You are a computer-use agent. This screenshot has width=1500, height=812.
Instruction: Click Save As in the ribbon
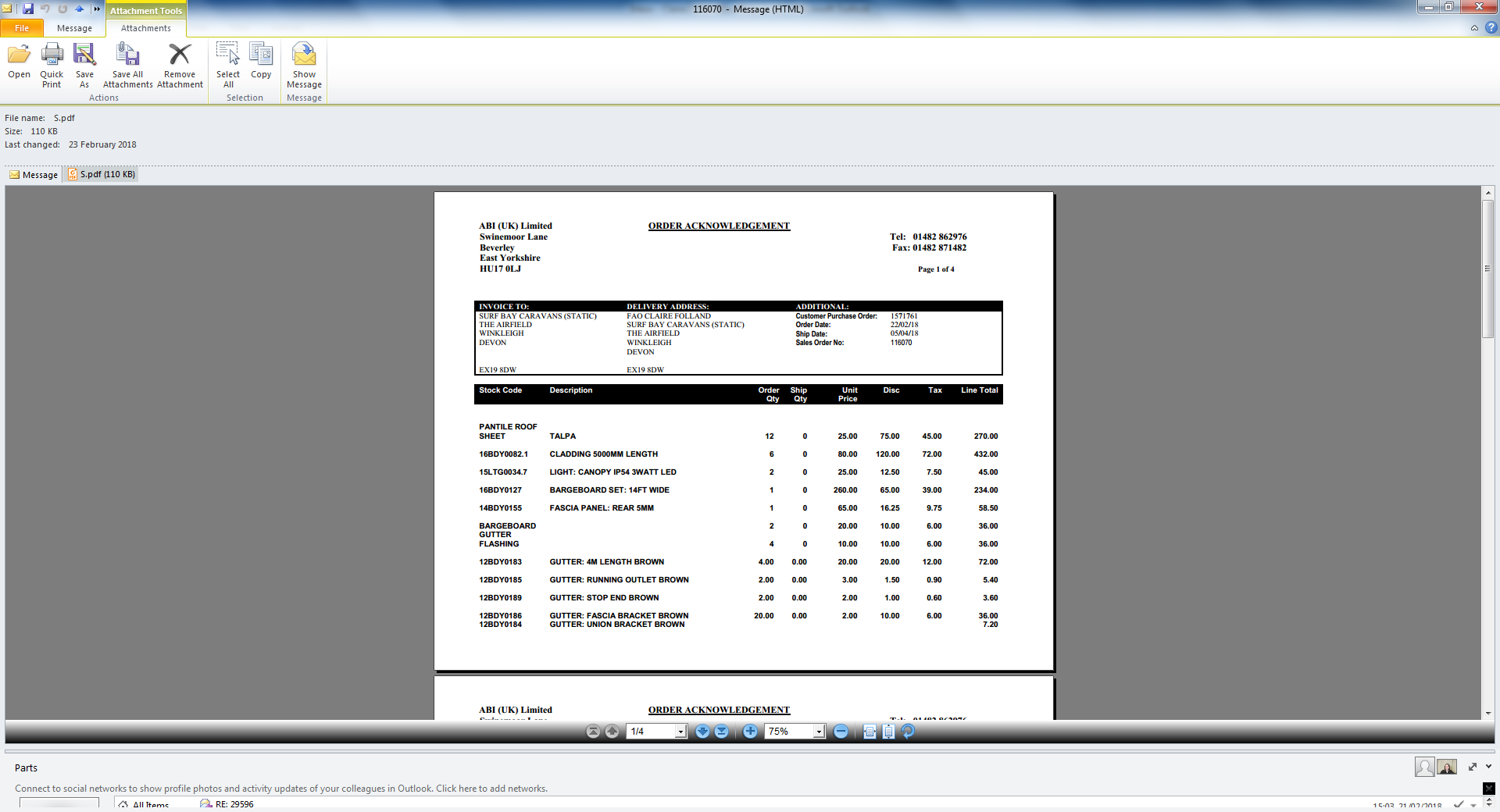(x=84, y=66)
